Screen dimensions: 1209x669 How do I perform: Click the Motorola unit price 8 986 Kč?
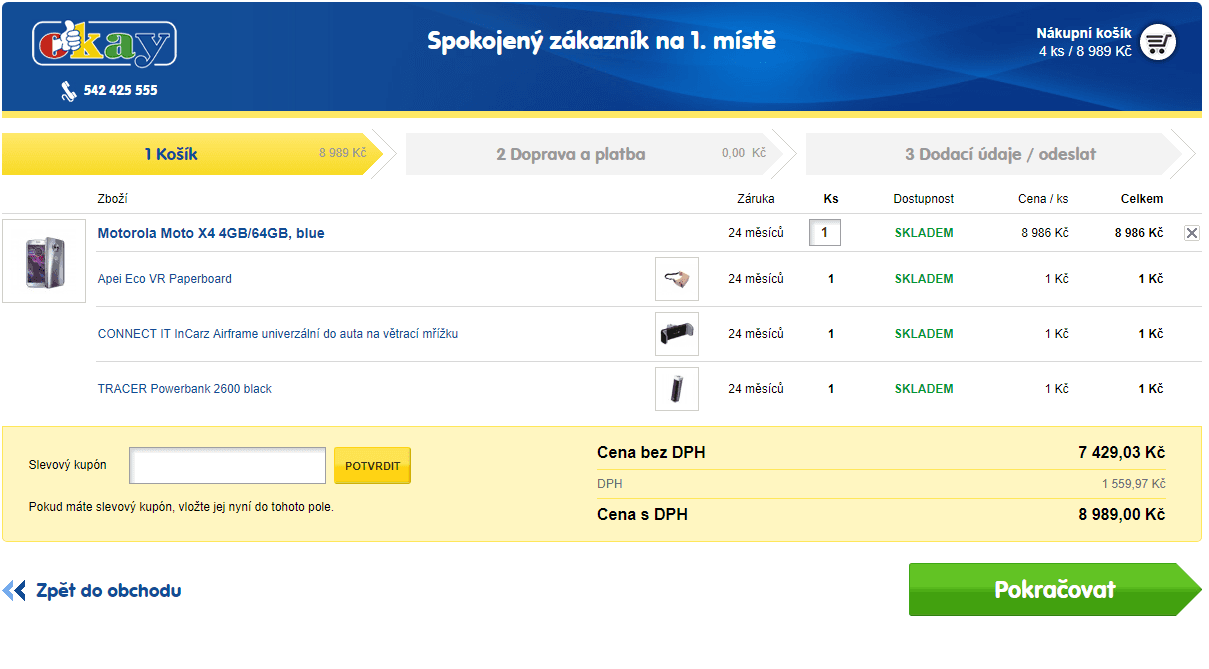tap(1045, 233)
